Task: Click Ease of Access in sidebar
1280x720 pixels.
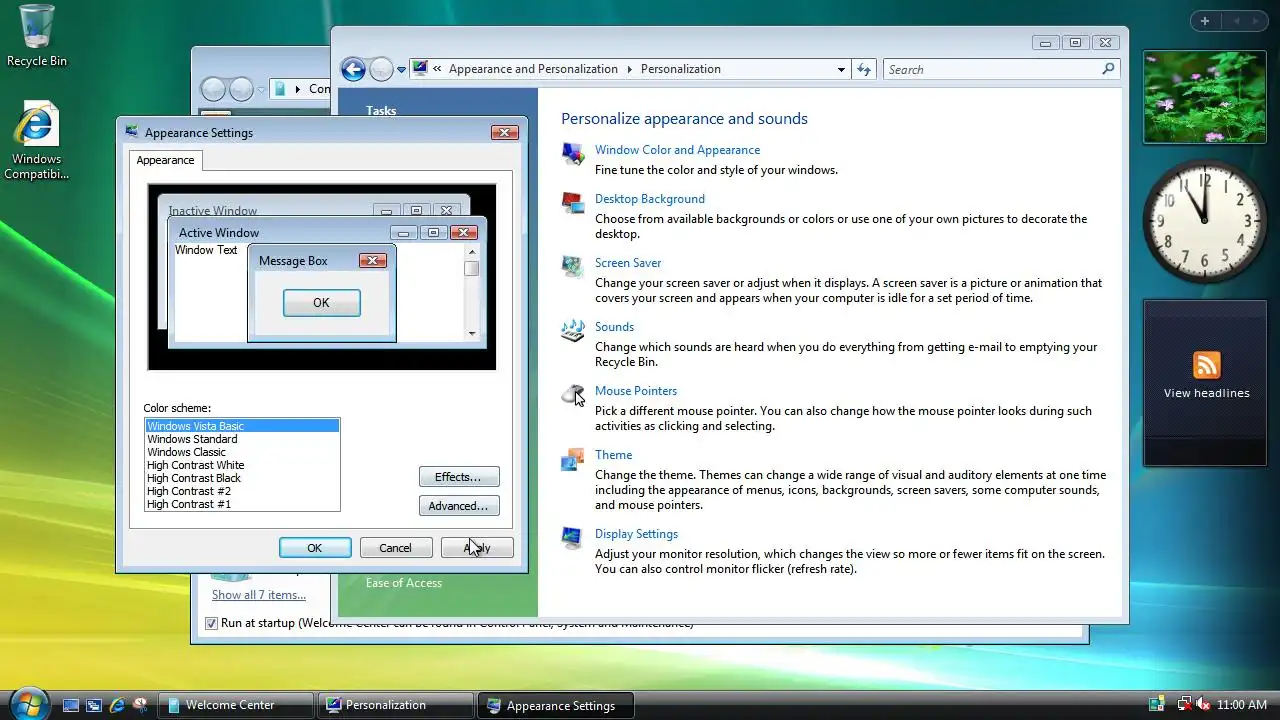Action: pos(404,583)
